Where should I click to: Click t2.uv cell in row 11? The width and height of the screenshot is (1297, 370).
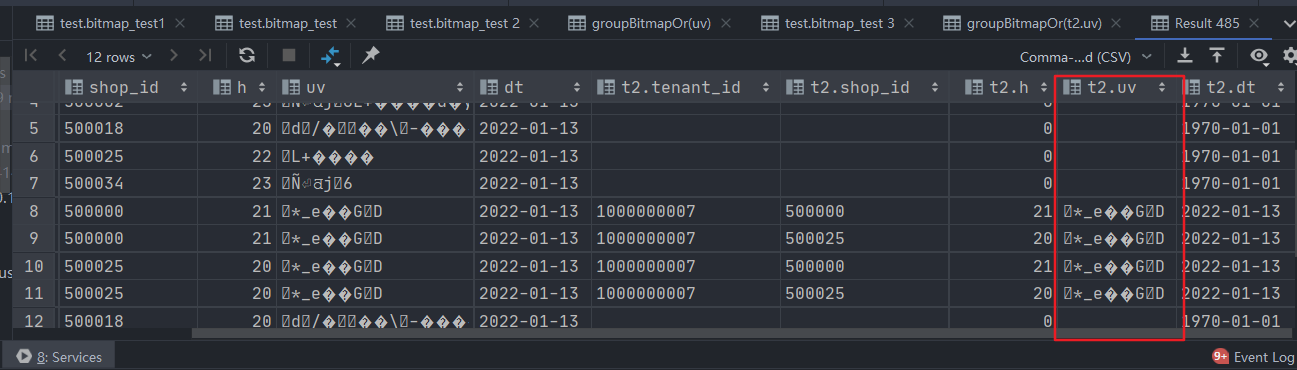pyautogui.click(x=1117, y=294)
